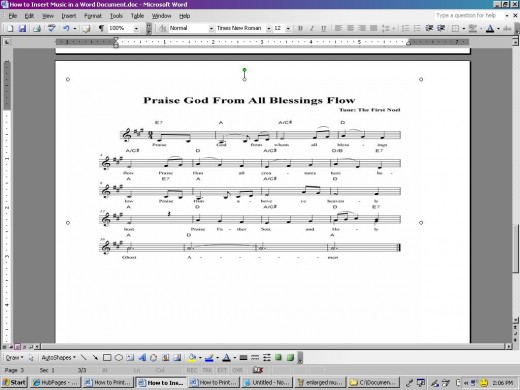Open the File menu
The height and width of the screenshot is (390, 520).
pyautogui.click(x=13, y=16)
